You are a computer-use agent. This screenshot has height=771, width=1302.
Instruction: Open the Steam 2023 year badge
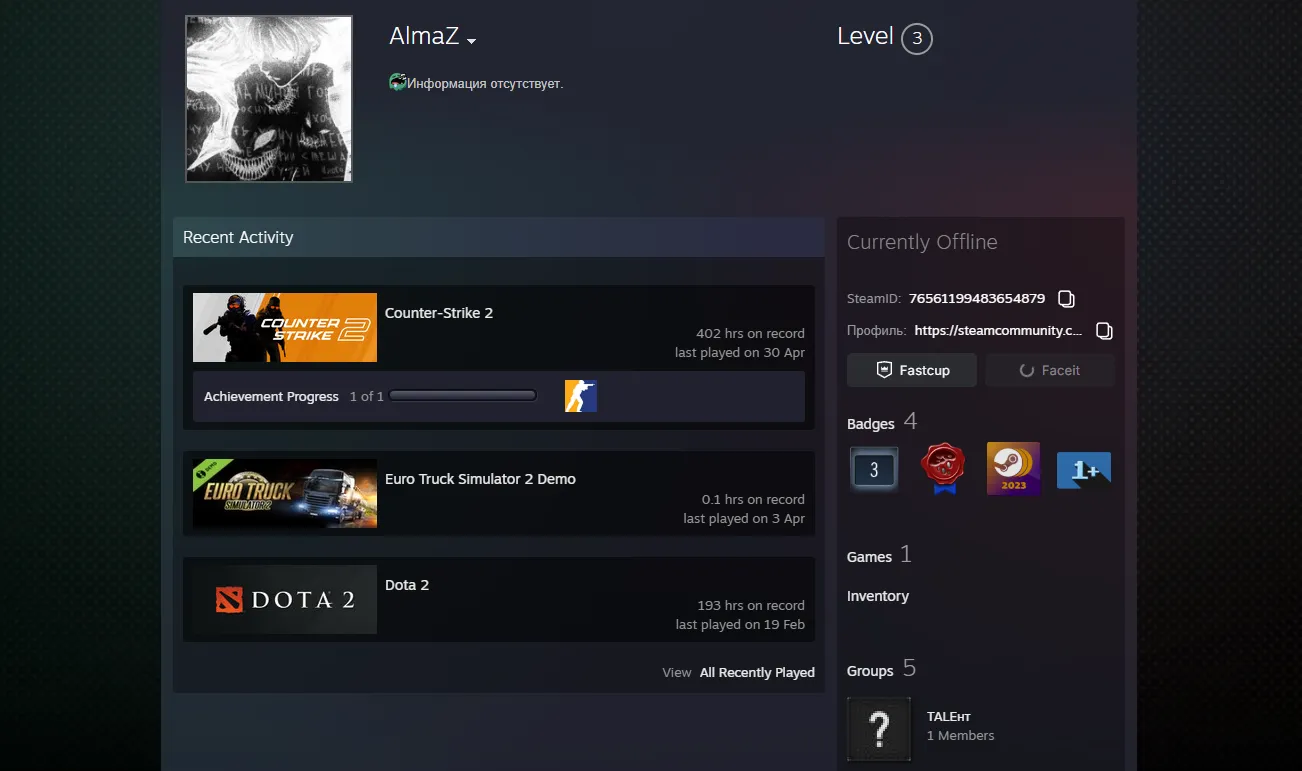(x=1013, y=469)
